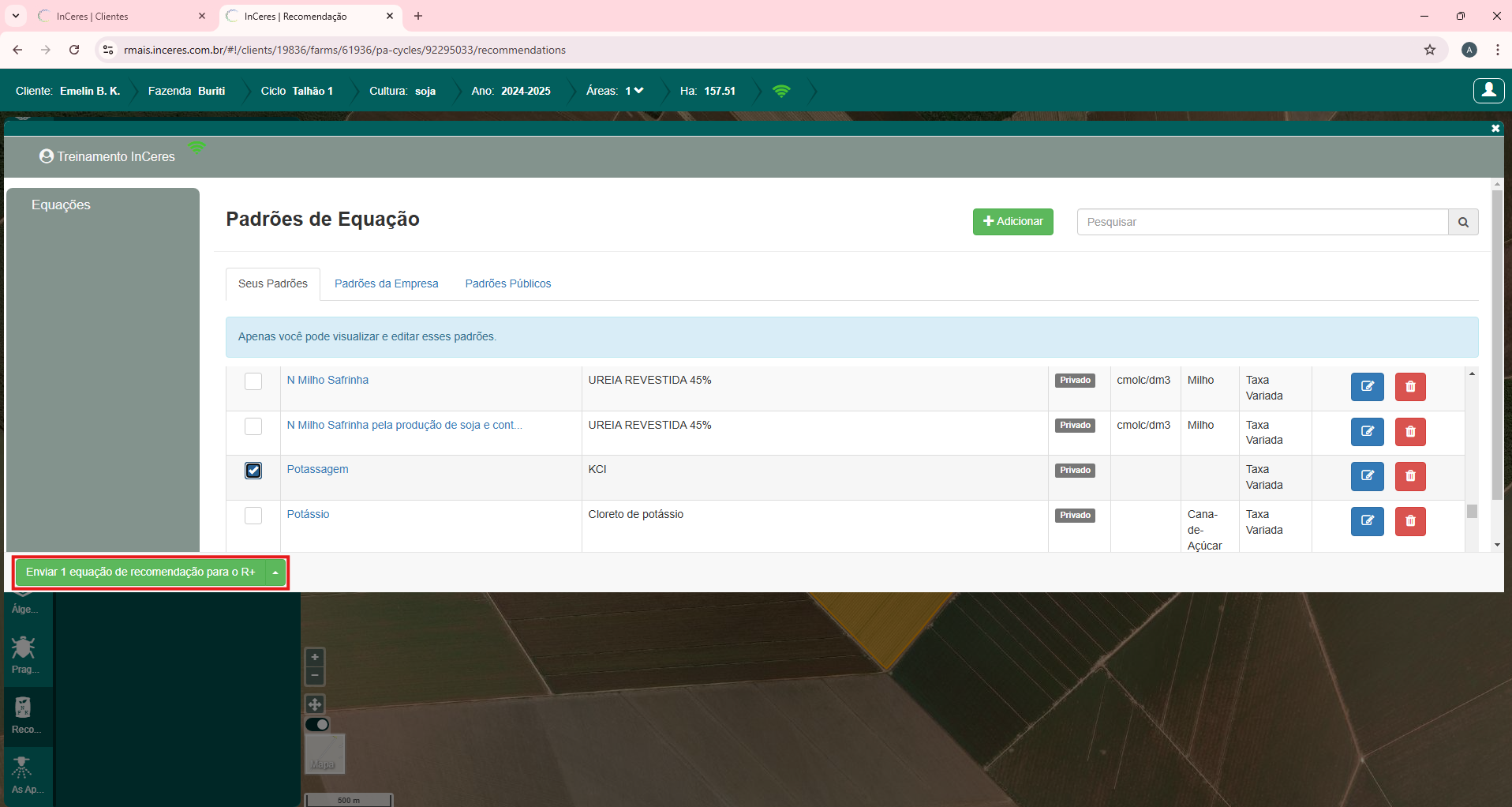Open the As Ap... sprayer sidebar icon
This screenshot has width=1512, height=807.
click(24, 775)
